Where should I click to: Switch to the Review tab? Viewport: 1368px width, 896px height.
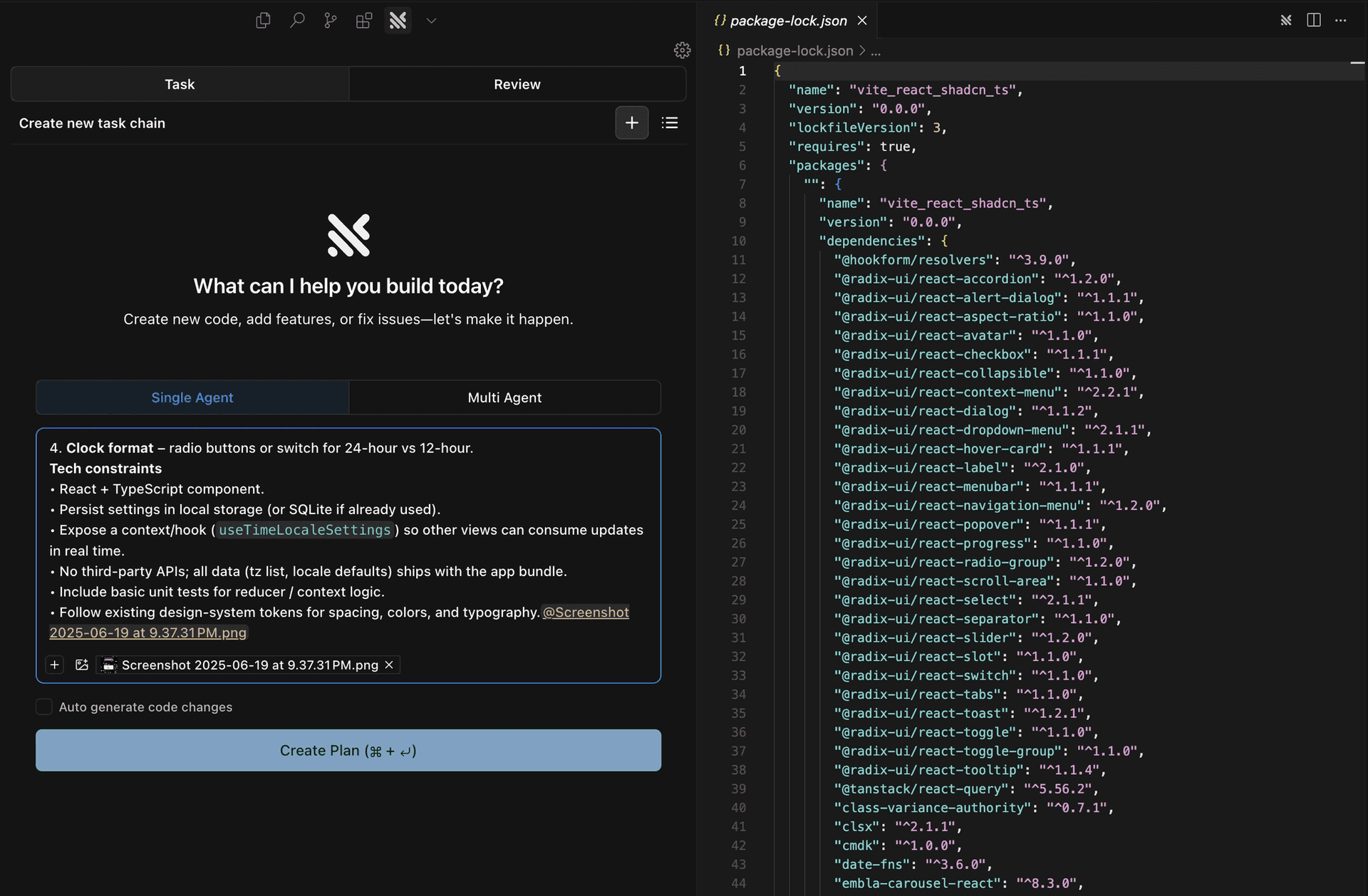click(x=517, y=84)
